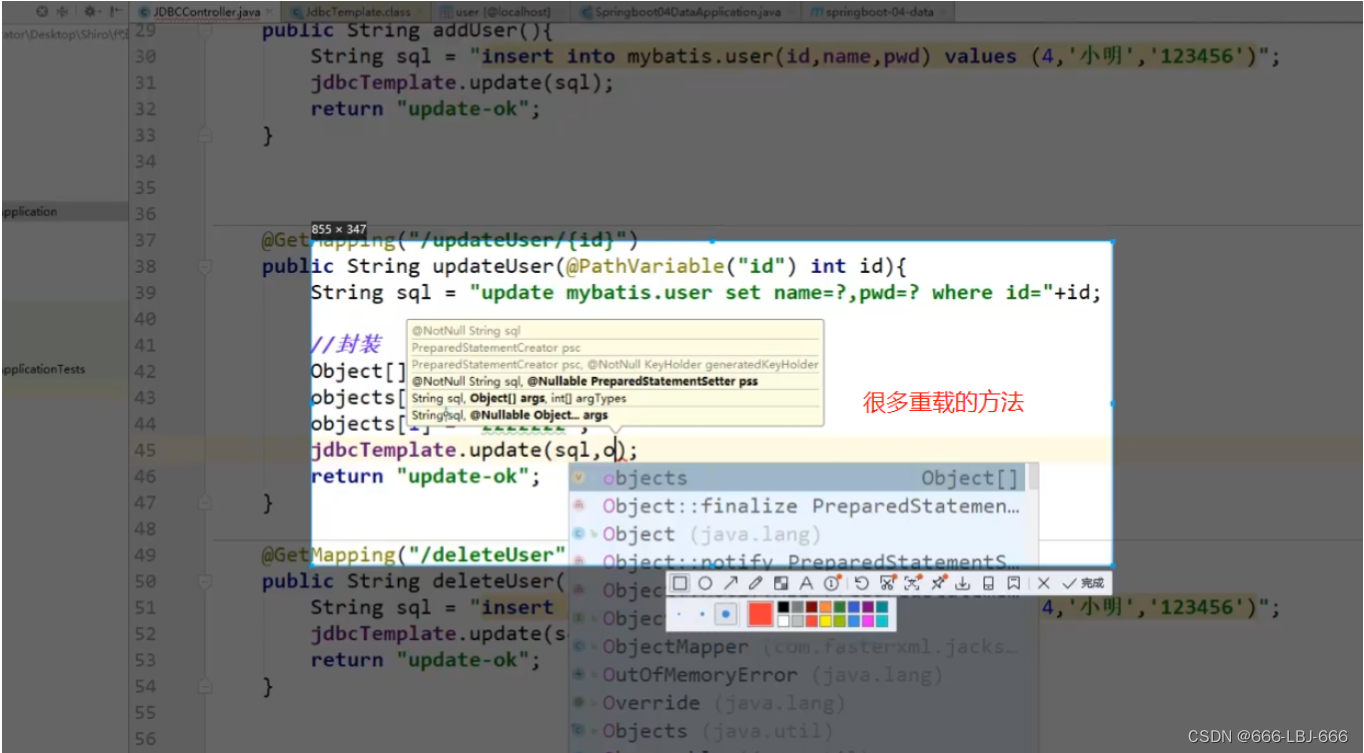Click the fold end marker at line 33
The height and width of the screenshot is (753, 1364).
[205, 135]
